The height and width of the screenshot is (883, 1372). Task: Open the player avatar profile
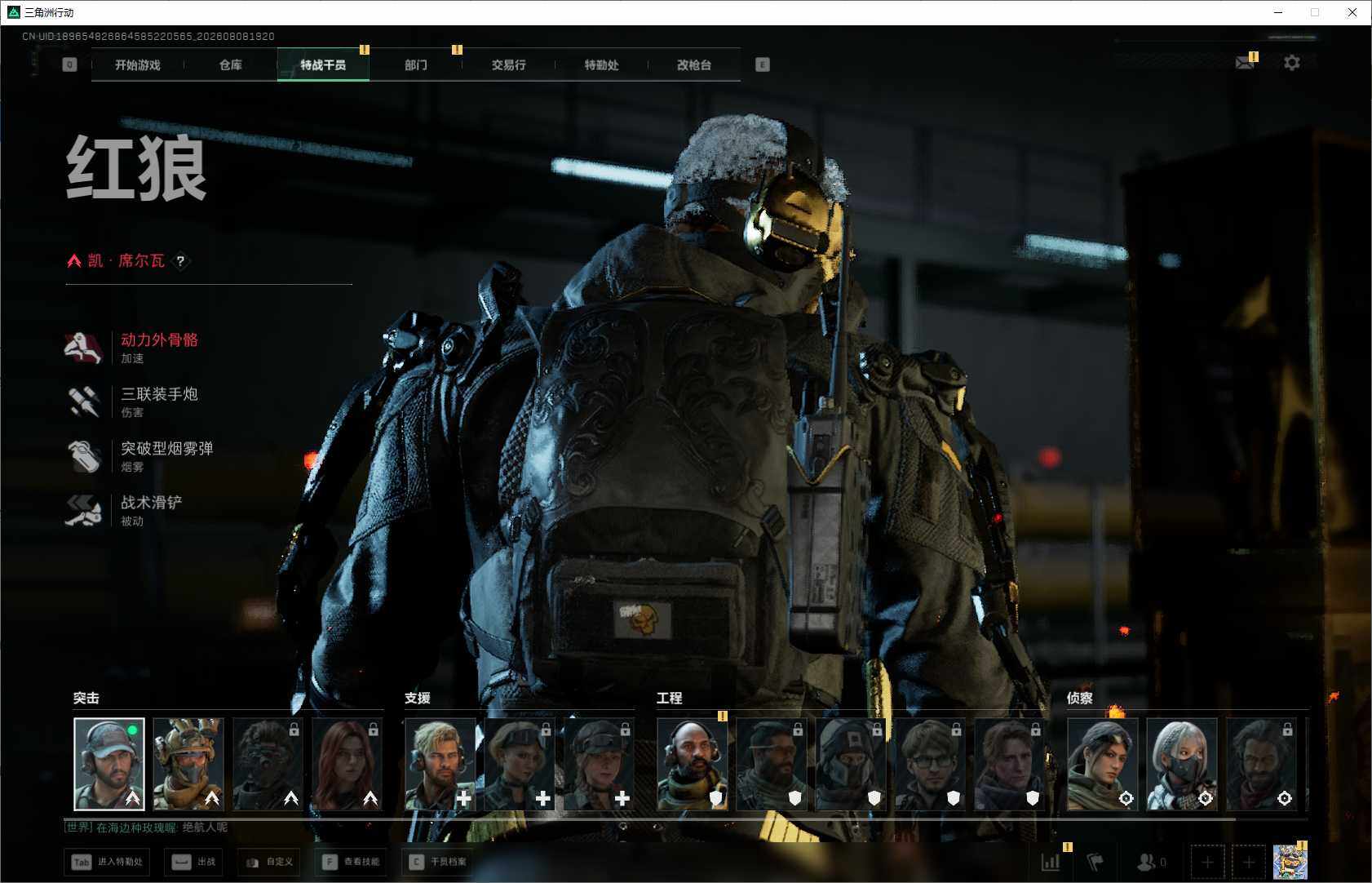click(1290, 862)
